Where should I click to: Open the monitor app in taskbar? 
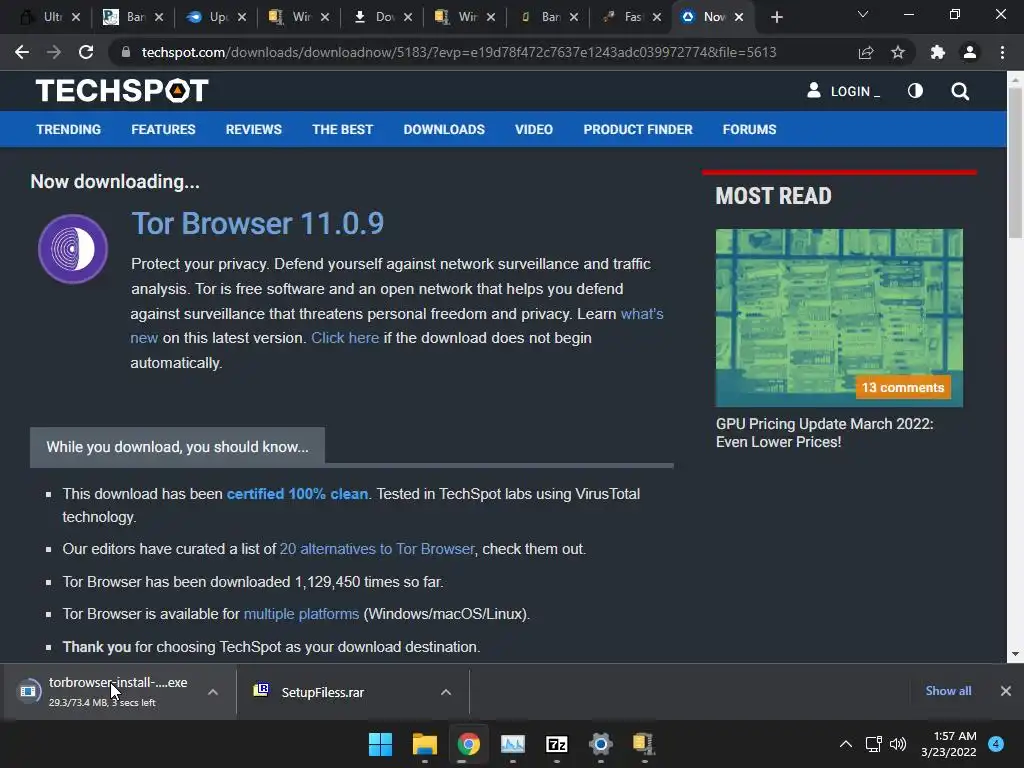[x=513, y=744]
